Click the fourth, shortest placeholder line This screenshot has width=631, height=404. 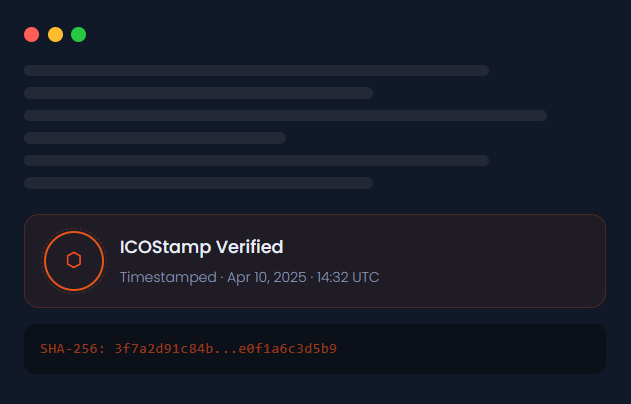point(155,138)
